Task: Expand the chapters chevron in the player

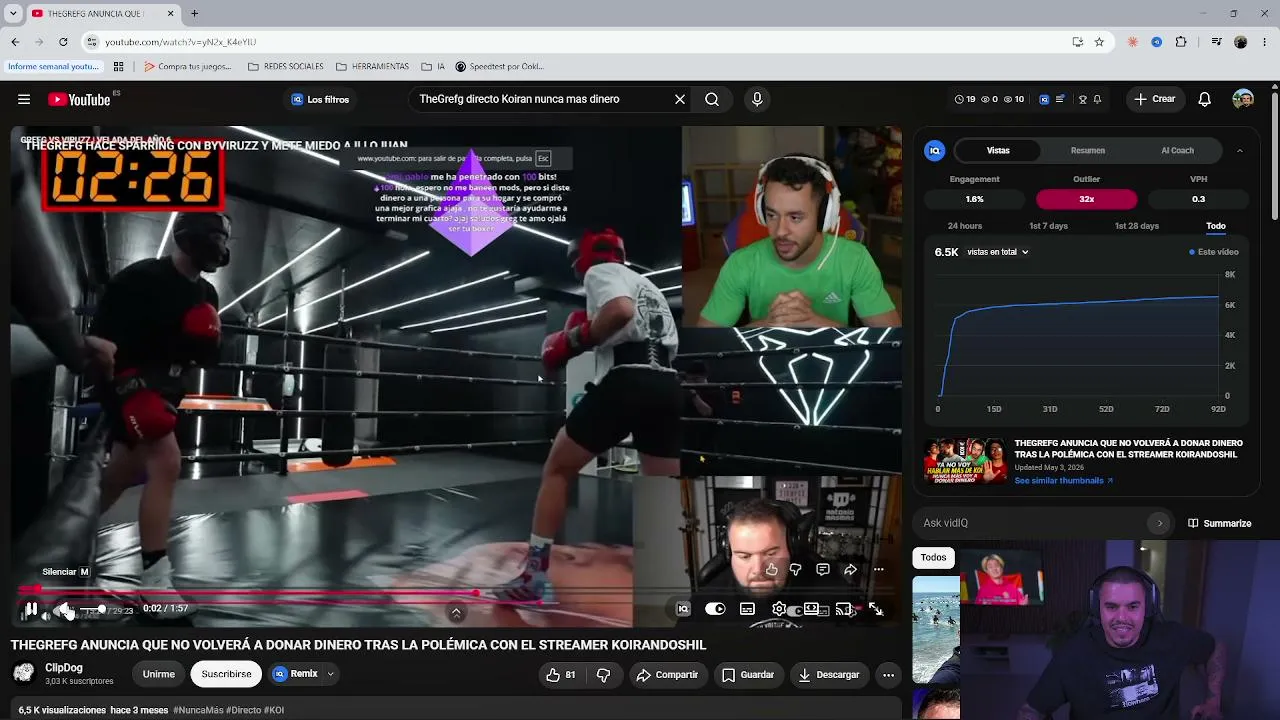Action: click(456, 613)
